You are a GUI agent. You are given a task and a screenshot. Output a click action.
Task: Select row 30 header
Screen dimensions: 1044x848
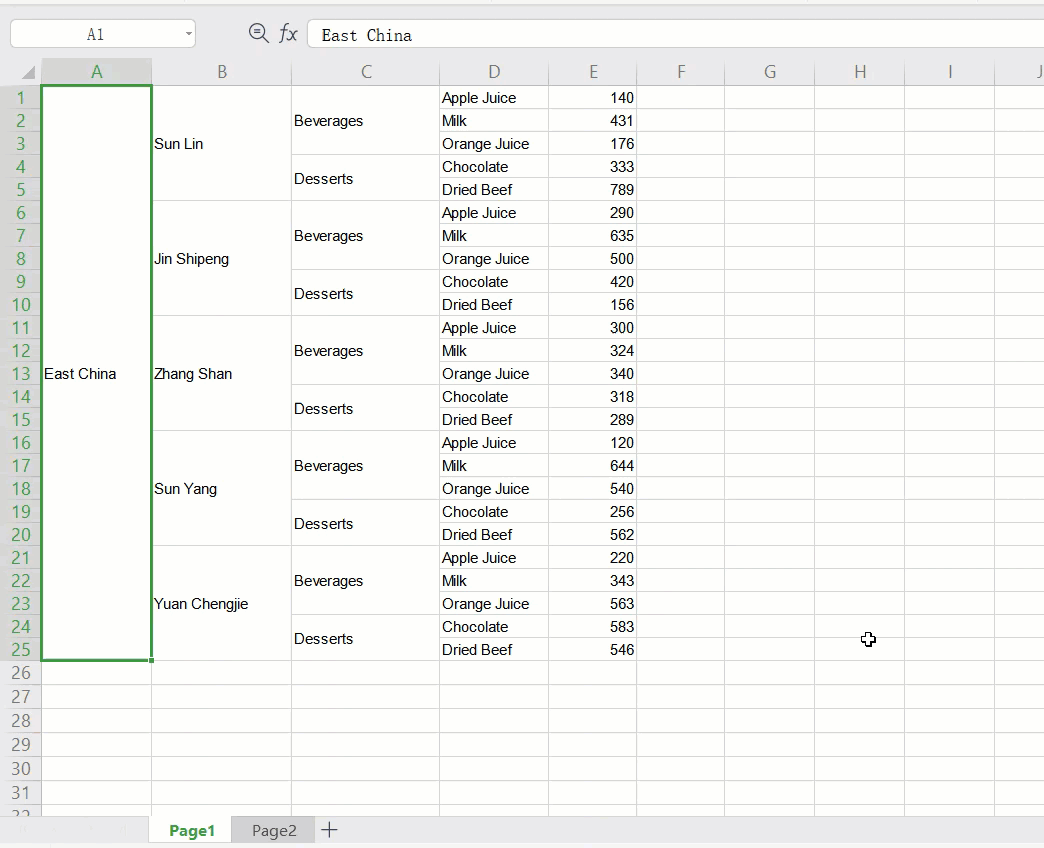pos(21,769)
